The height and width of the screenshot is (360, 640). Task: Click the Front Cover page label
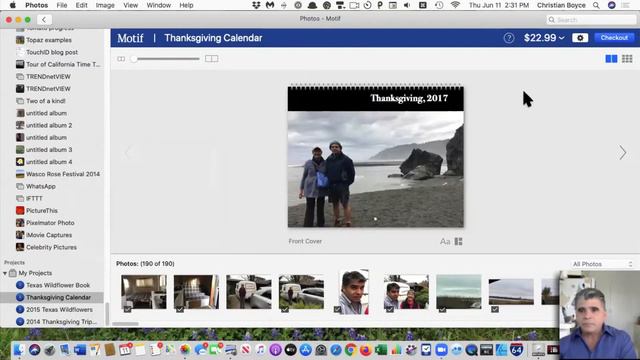[x=305, y=241]
